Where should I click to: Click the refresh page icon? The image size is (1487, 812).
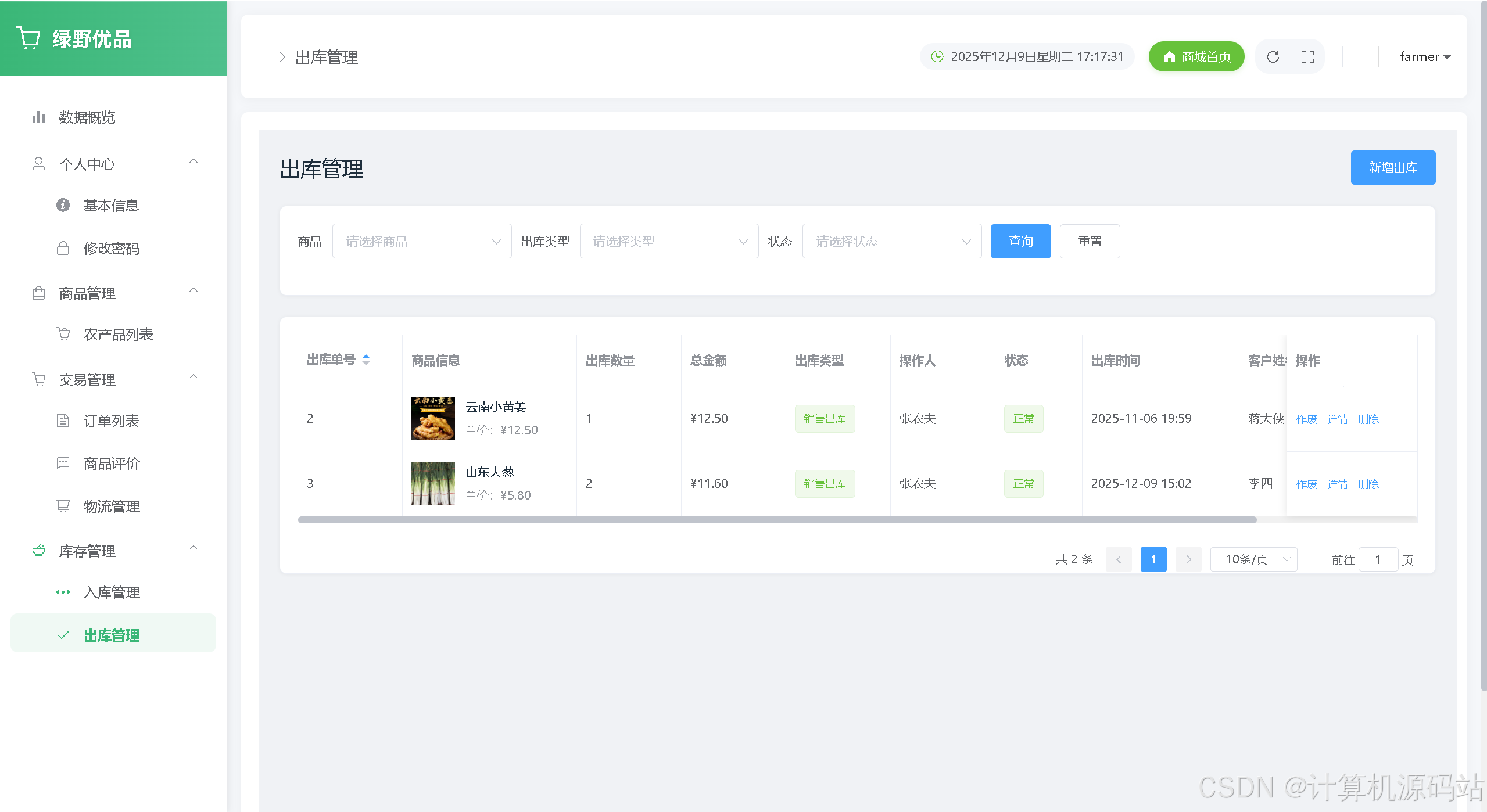(1273, 57)
